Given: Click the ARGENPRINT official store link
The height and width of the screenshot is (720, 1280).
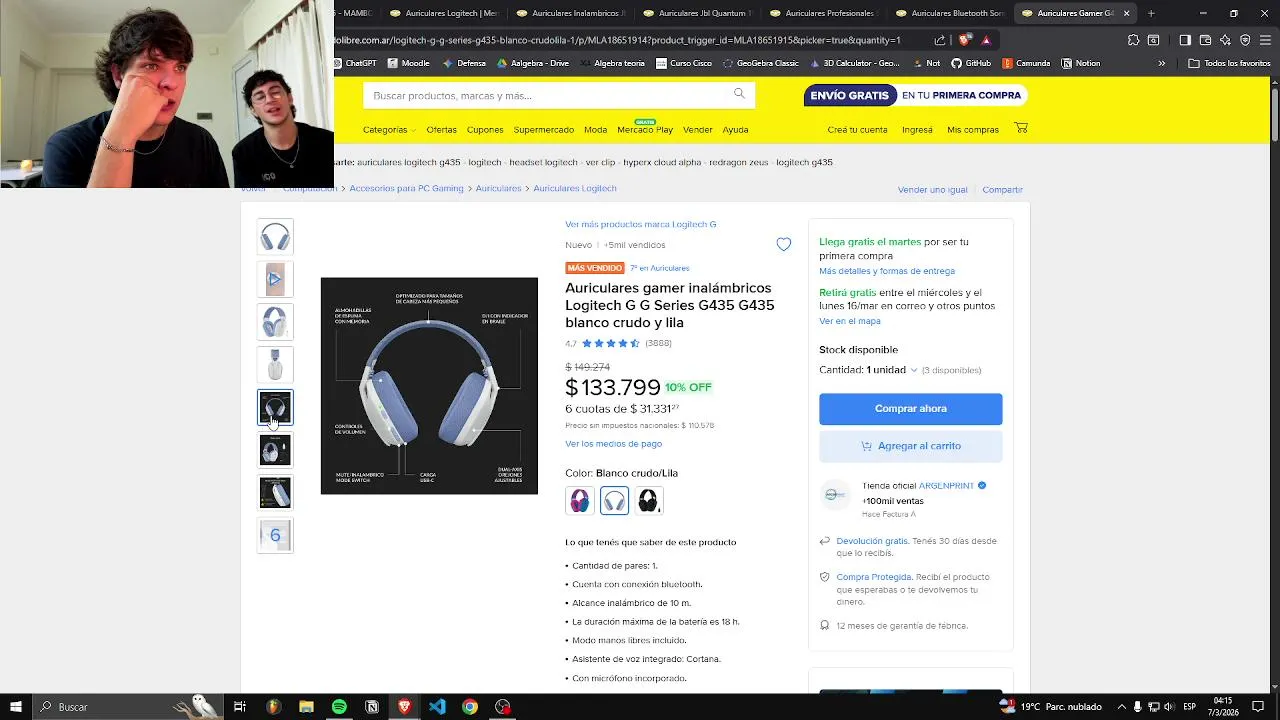Looking at the screenshot, I should (x=946, y=486).
